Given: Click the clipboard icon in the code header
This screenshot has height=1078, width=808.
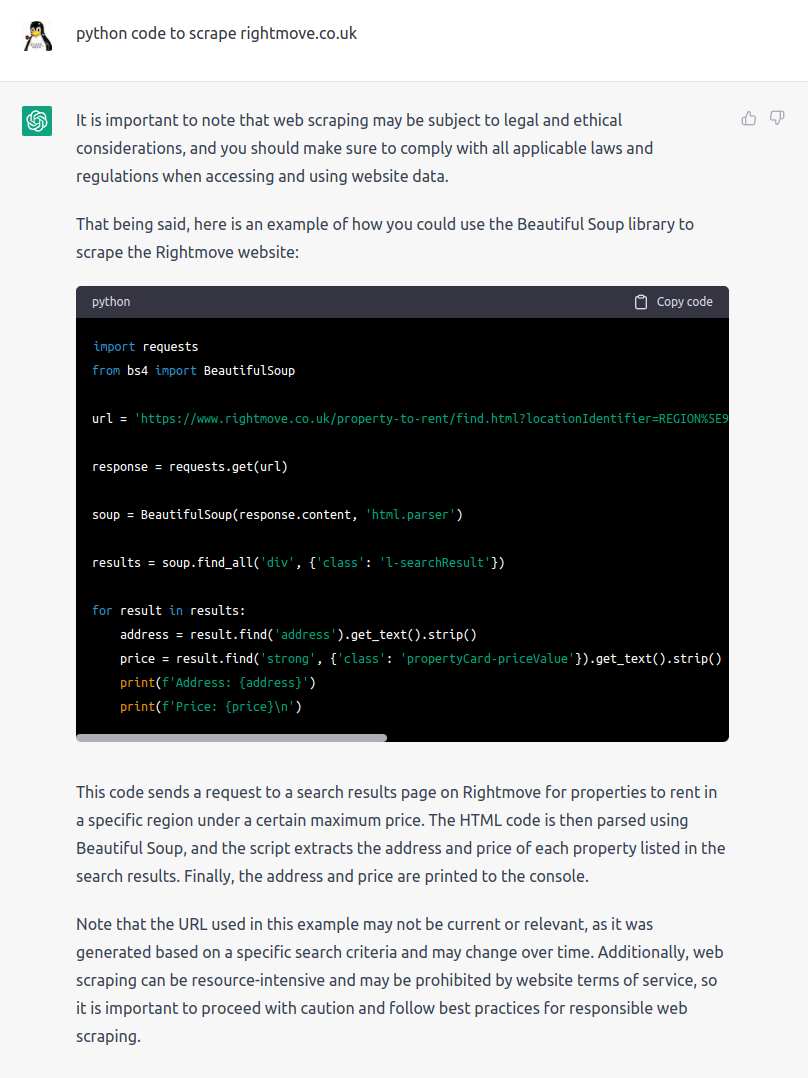Looking at the screenshot, I should [641, 302].
